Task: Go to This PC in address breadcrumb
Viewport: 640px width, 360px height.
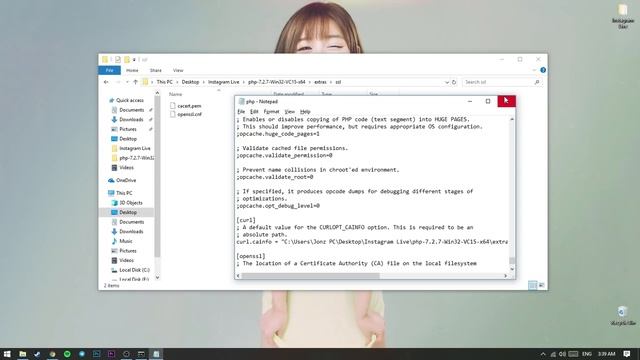Action: click(x=164, y=82)
